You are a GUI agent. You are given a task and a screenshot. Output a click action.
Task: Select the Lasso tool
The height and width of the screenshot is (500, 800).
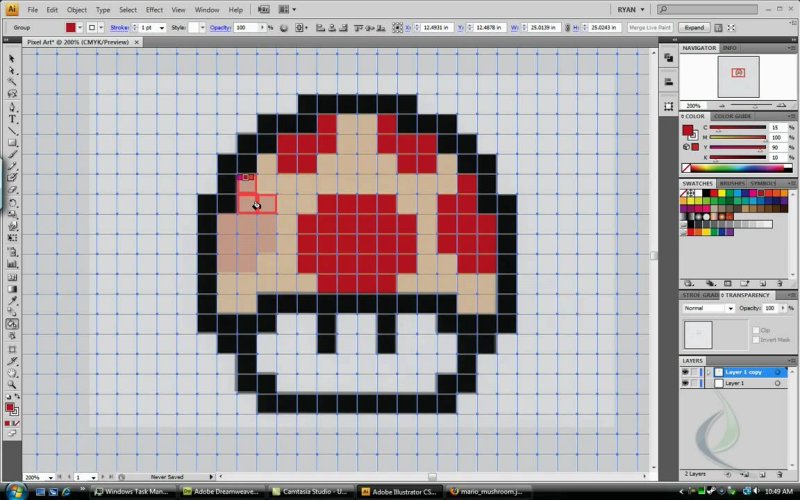12,94
